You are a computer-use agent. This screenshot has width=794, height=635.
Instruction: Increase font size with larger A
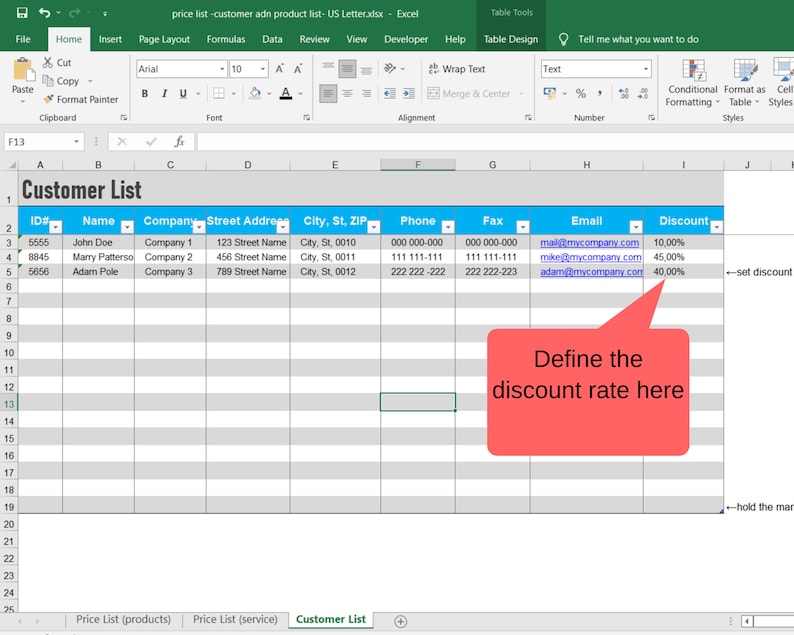280,69
